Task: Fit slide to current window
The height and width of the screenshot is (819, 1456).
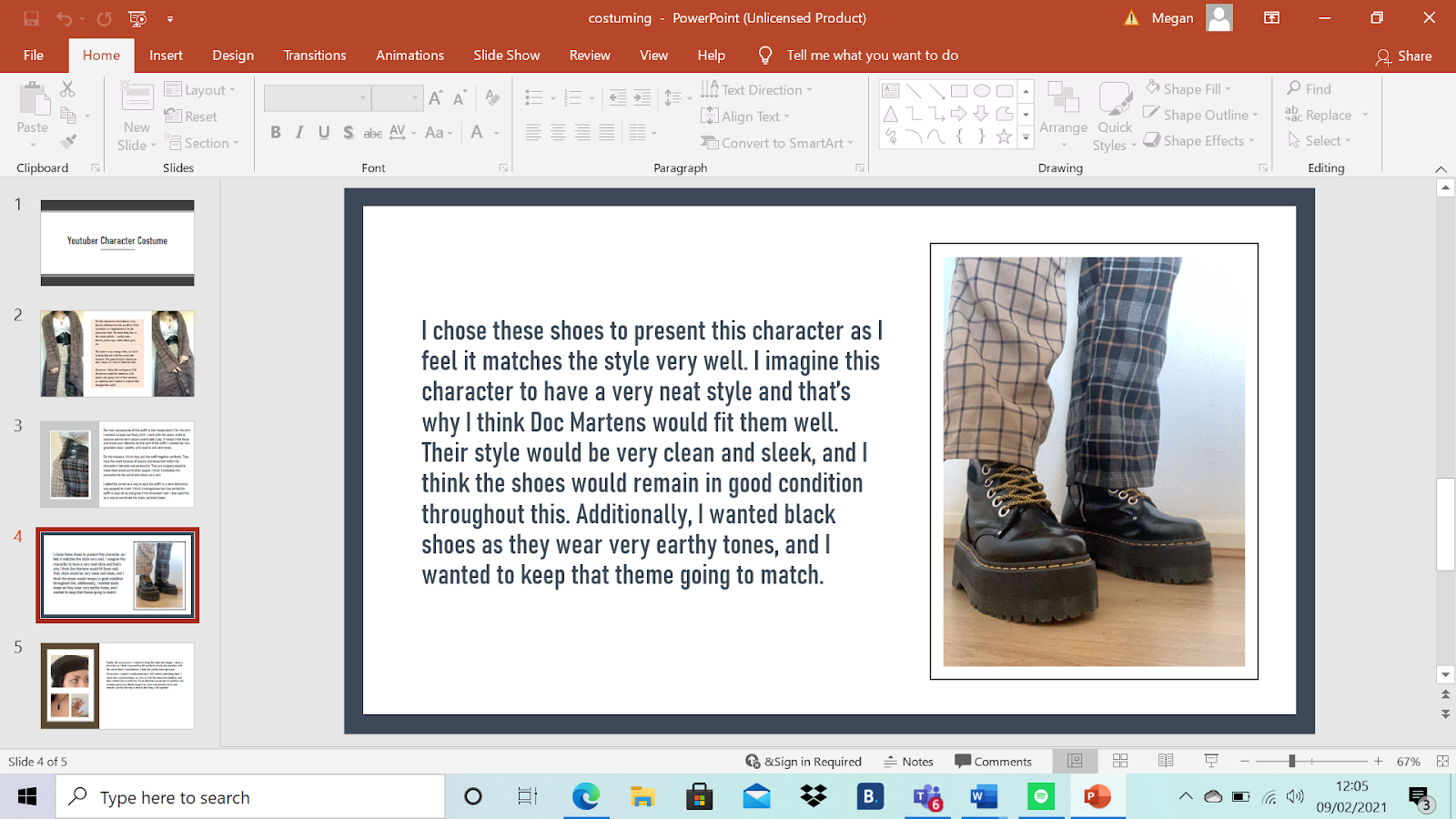Action: point(1442,761)
